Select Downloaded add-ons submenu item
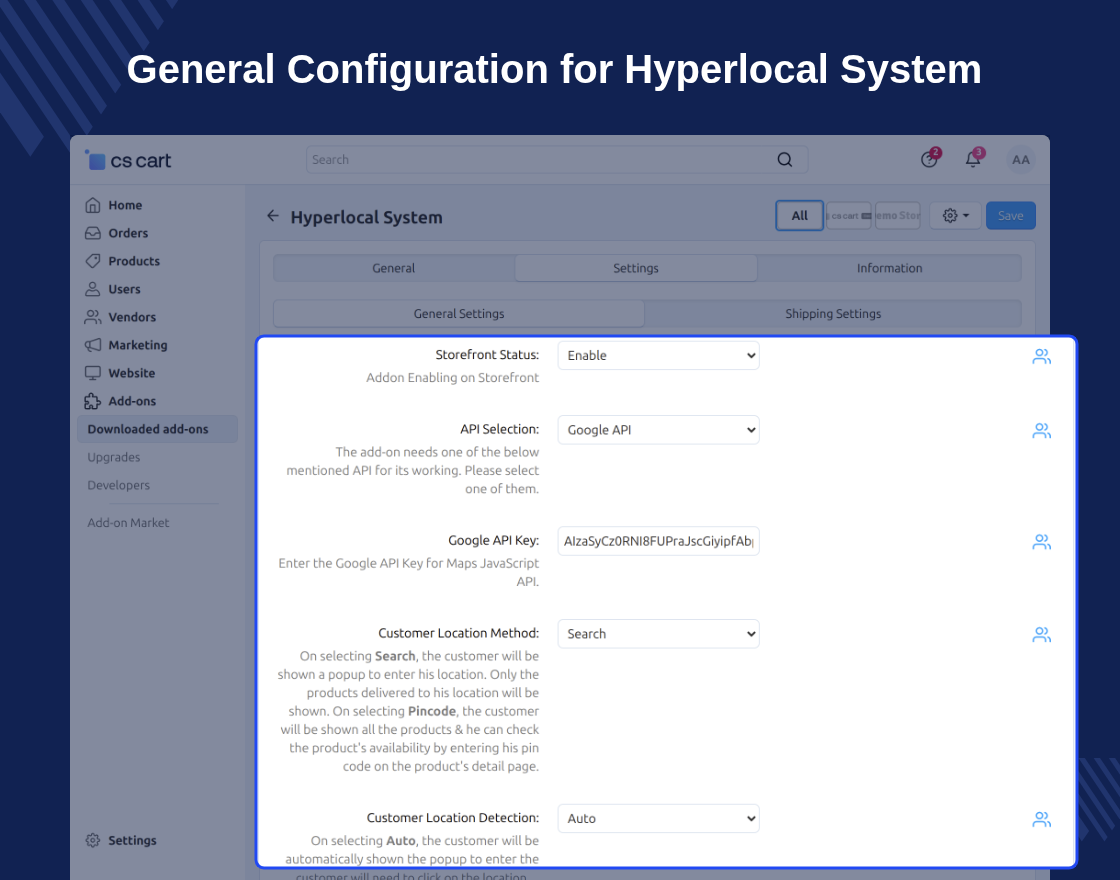Image resolution: width=1120 pixels, height=880 pixels. pyautogui.click(x=157, y=429)
